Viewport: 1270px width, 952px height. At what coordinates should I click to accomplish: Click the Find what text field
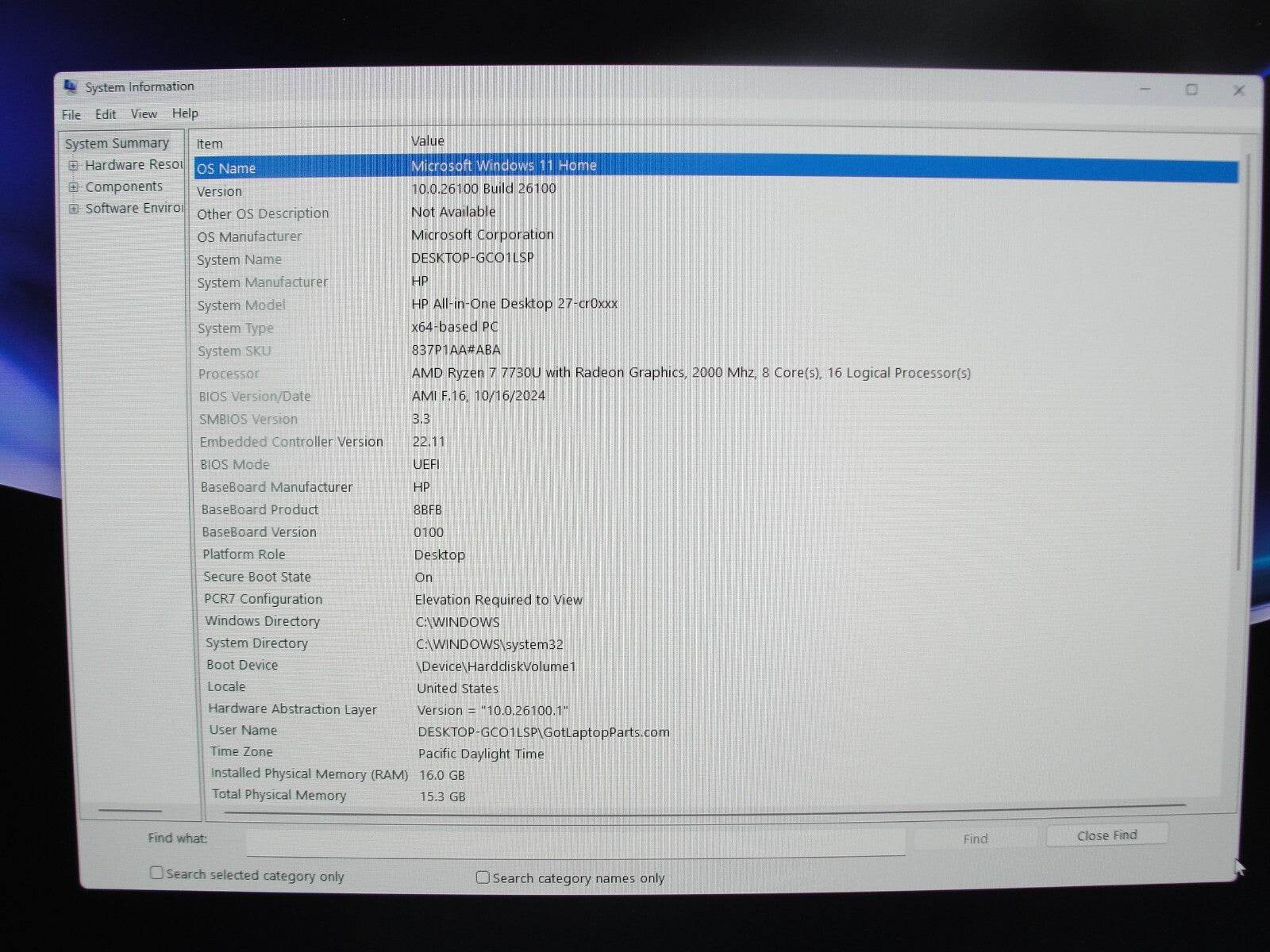575,841
